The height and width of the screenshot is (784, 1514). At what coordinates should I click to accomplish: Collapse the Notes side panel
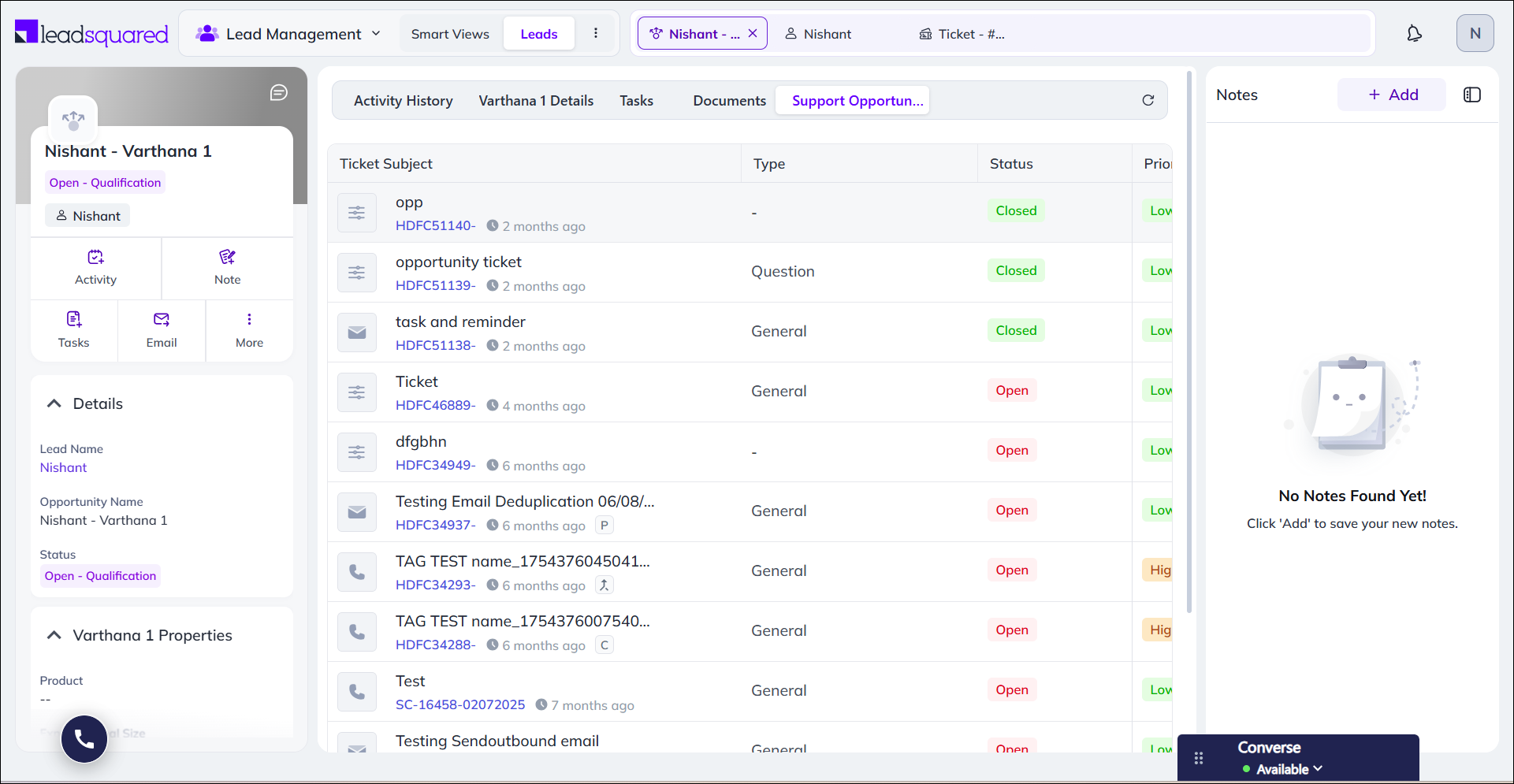[1472, 95]
